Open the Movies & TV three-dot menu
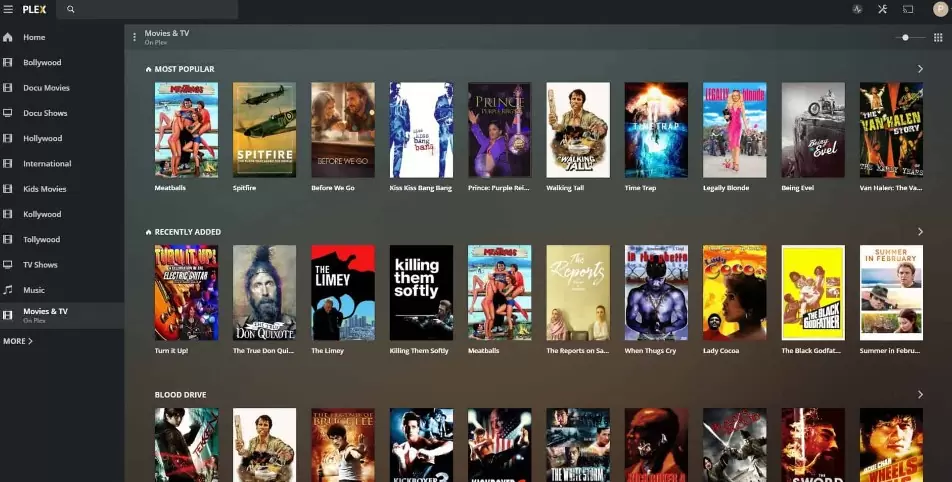This screenshot has height=482, width=952. [x=134, y=37]
